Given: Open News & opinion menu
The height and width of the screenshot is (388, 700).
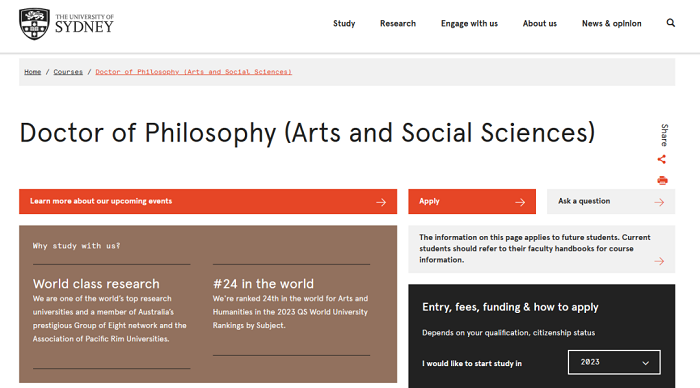Looking at the screenshot, I should 612,23.
